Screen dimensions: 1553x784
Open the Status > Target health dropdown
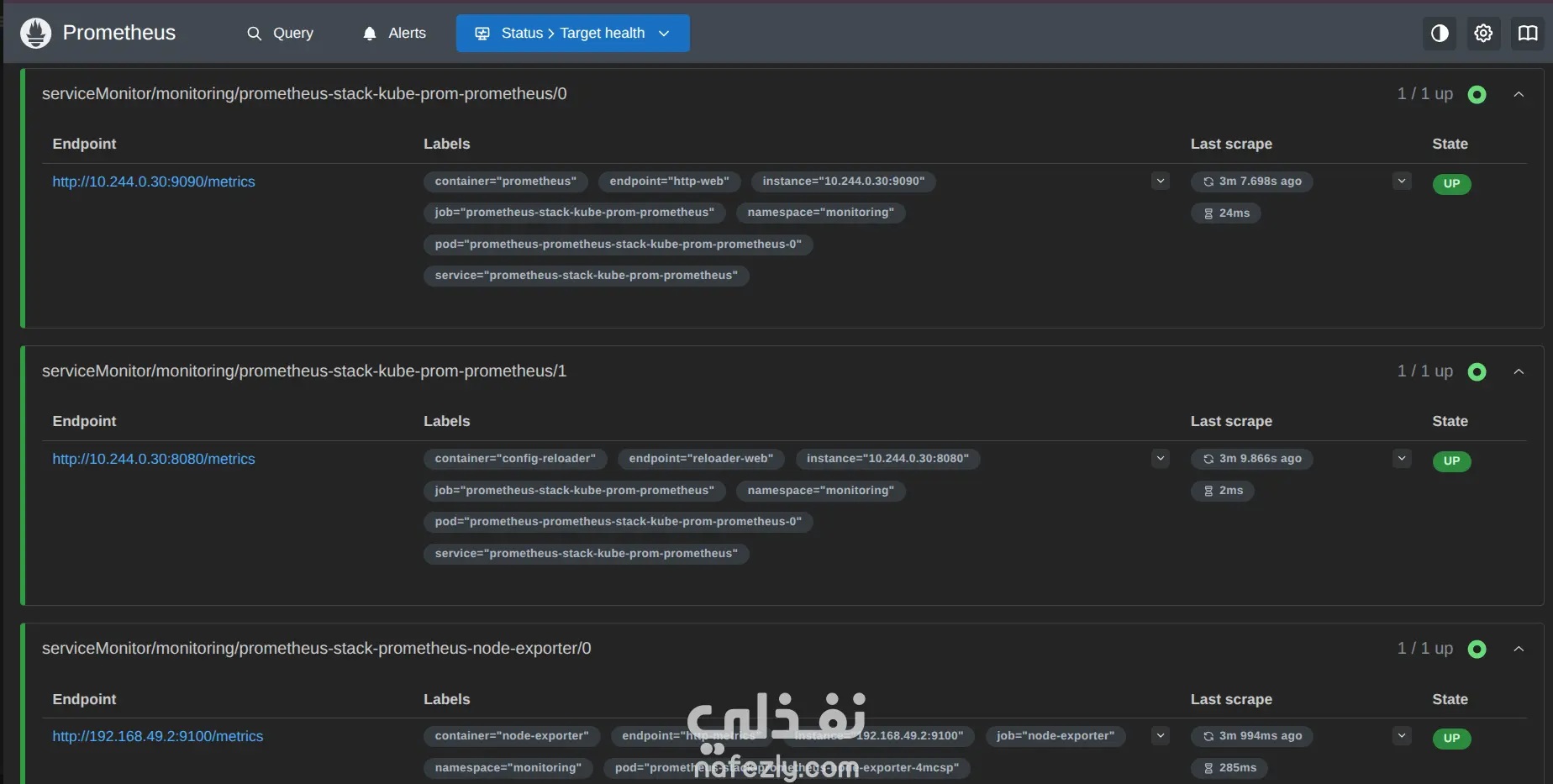[573, 33]
